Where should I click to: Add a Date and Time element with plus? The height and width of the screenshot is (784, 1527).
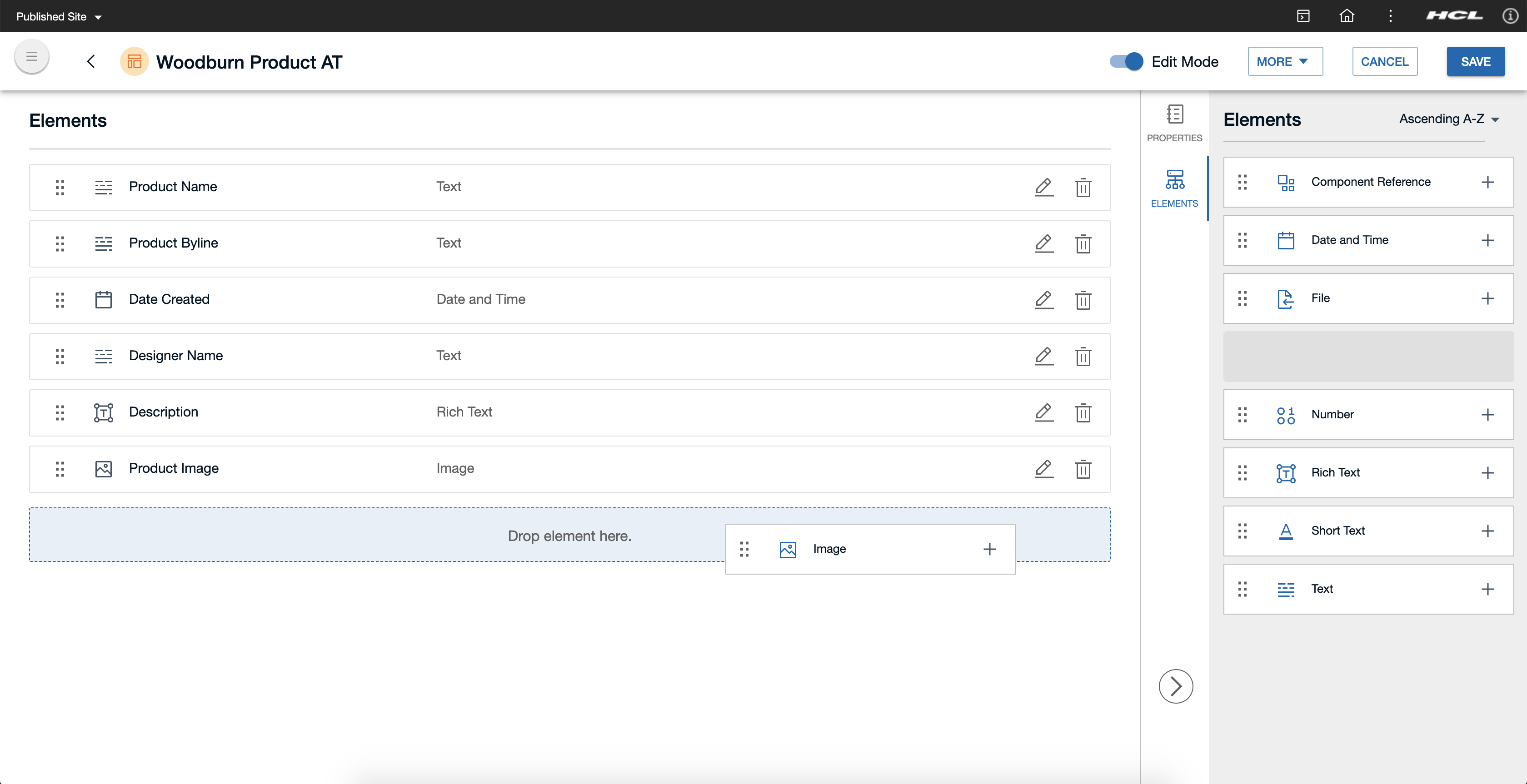[x=1487, y=240]
